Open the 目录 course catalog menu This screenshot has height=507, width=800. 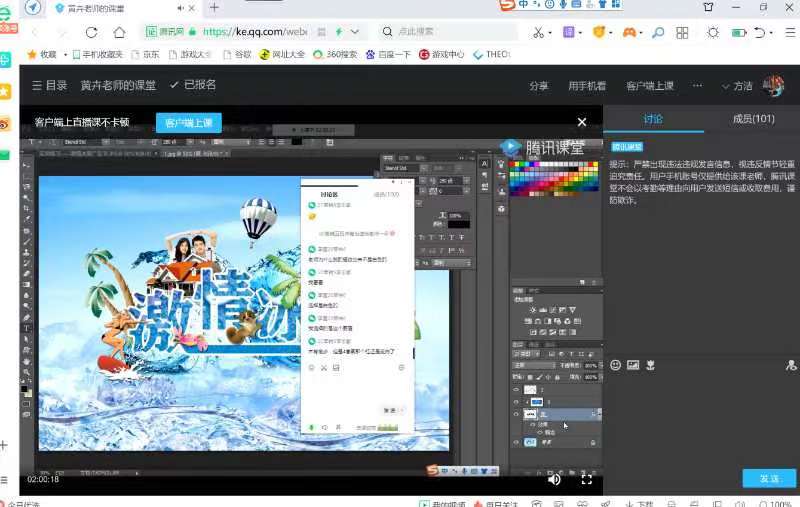point(50,85)
